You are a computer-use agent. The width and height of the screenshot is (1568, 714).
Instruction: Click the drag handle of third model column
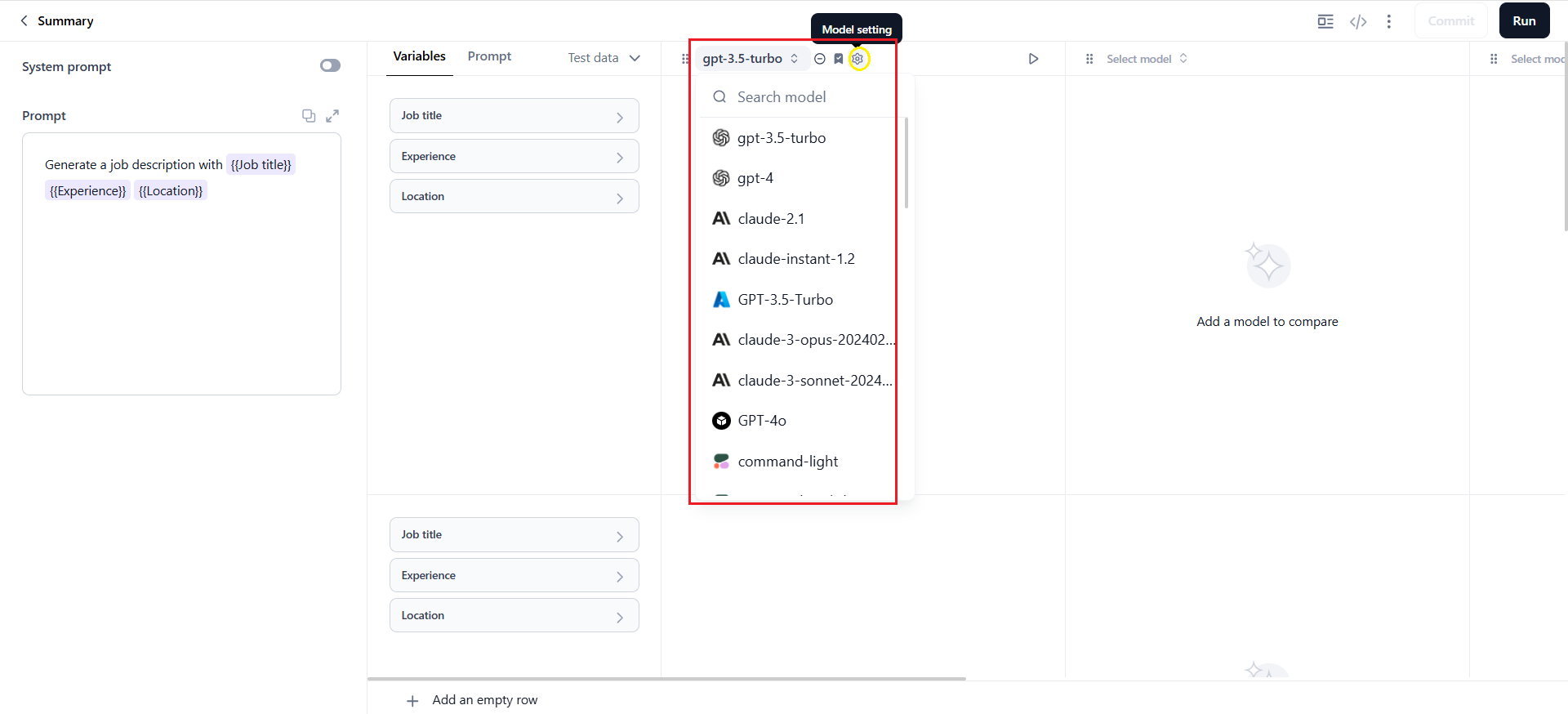pyautogui.click(x=1494, y=59)
